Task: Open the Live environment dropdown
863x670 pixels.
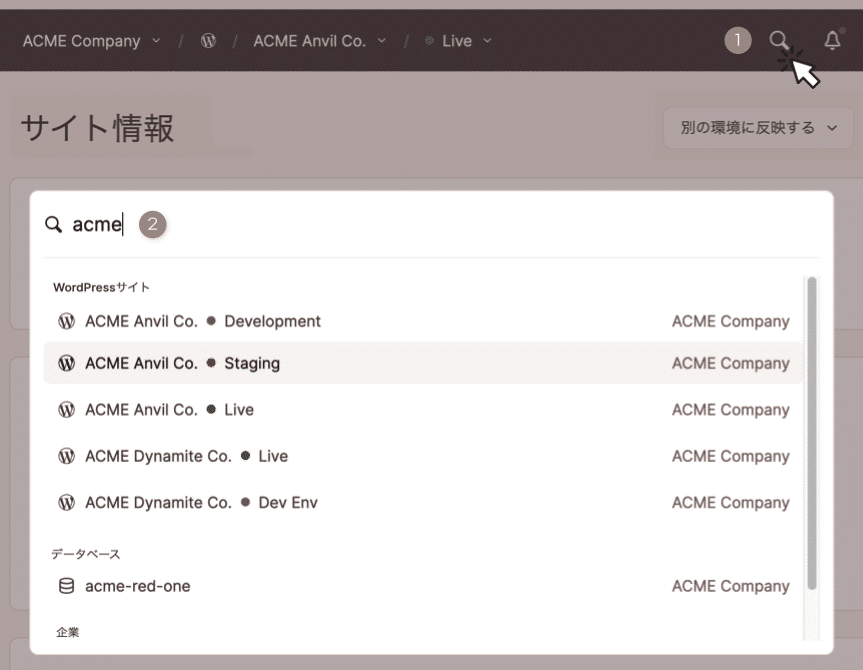Action: [x=458, y=41]
